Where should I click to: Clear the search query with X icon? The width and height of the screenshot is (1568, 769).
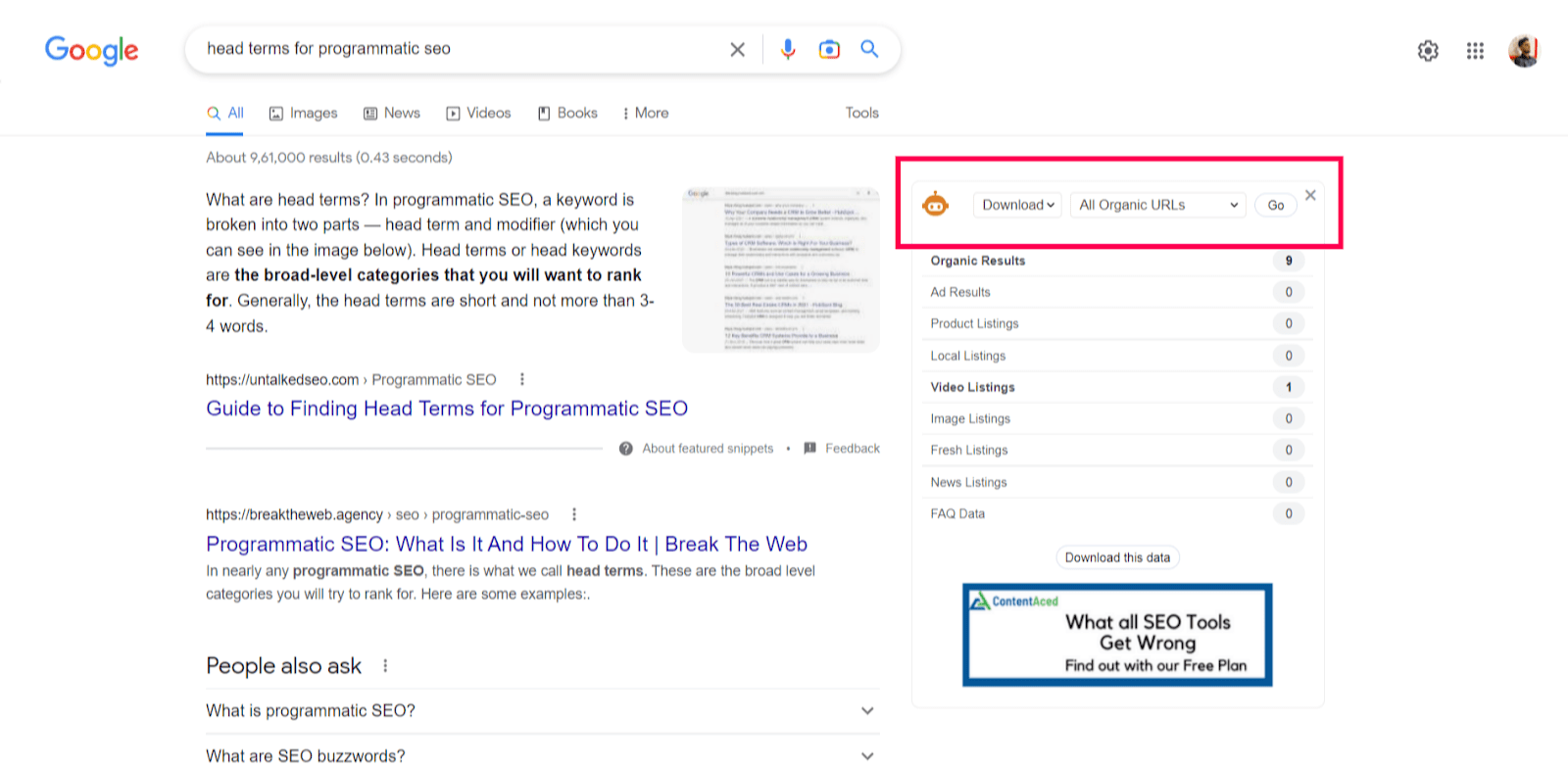coord(738,49)
